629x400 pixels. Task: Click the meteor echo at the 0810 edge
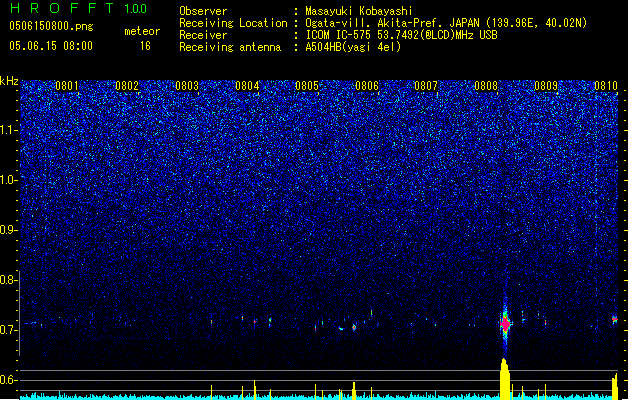coord(615,319)
